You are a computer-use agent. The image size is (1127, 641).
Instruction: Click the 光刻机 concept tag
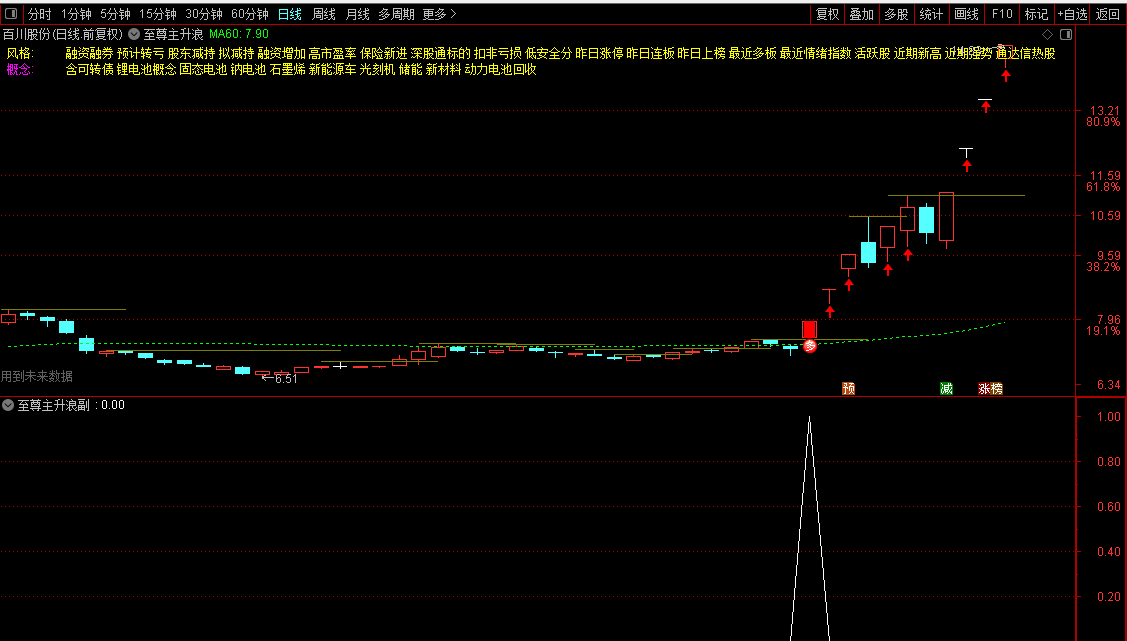(x=377, y=69)
